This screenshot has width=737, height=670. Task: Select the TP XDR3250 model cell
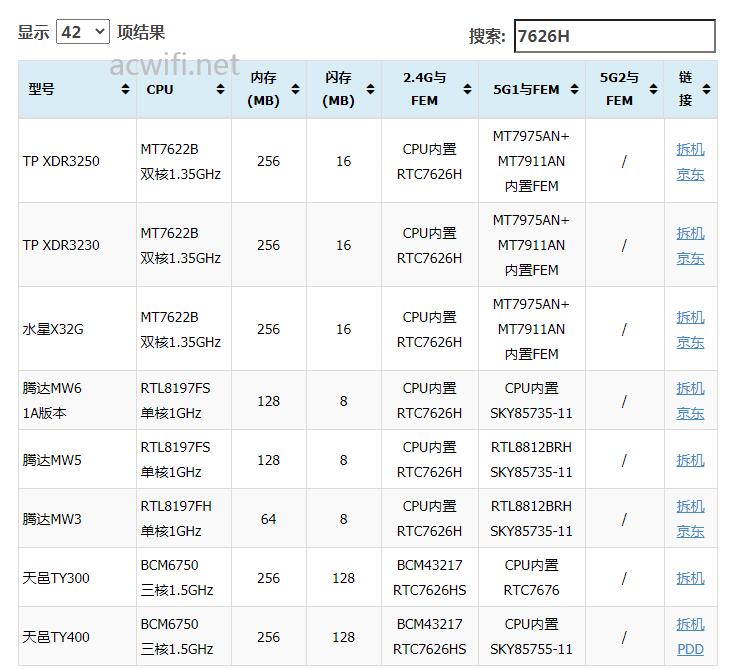pyautogui.click(x=77, y=161)
